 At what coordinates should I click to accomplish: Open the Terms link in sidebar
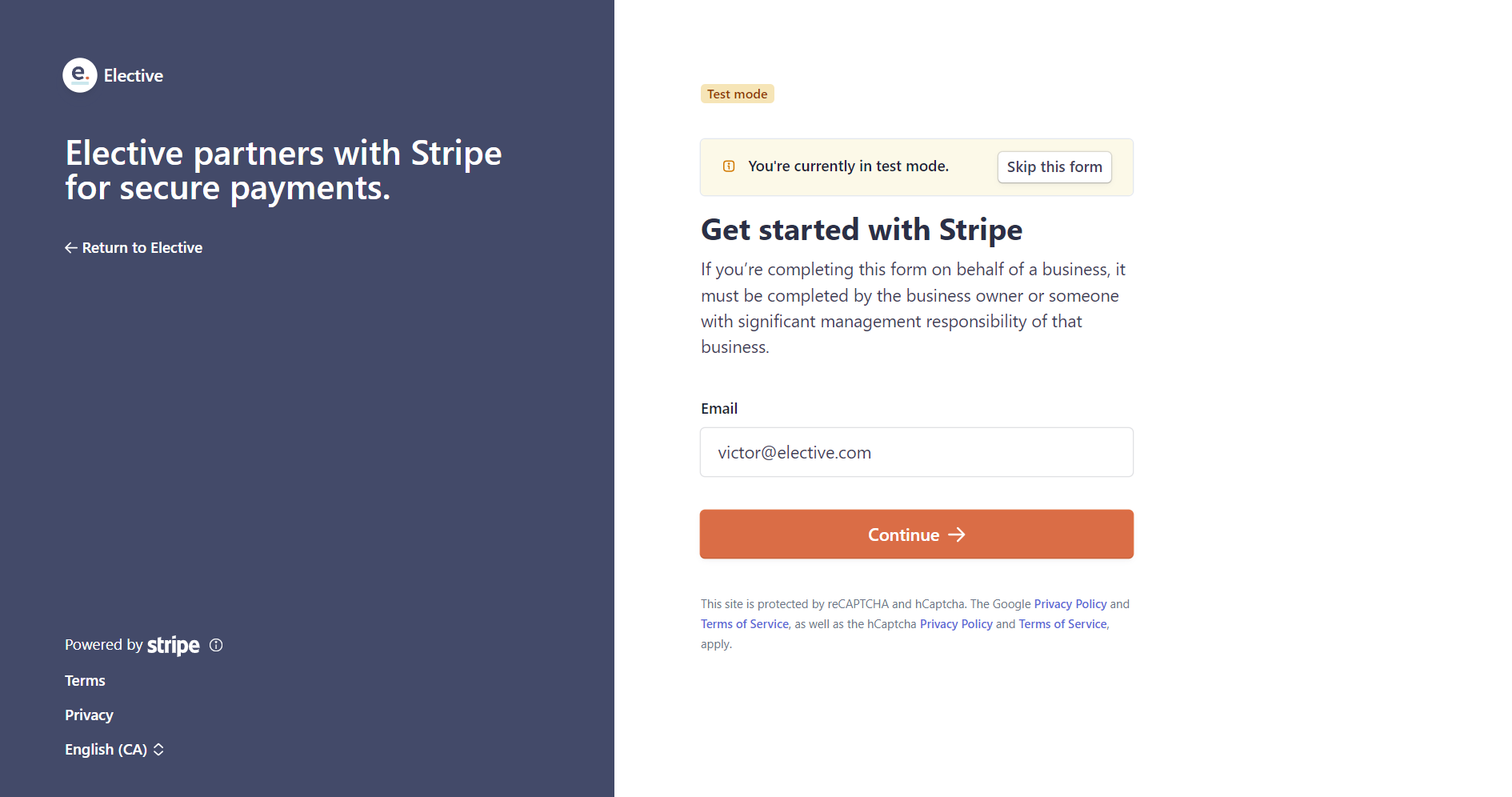pyautogui.click(x=85, y=681)
